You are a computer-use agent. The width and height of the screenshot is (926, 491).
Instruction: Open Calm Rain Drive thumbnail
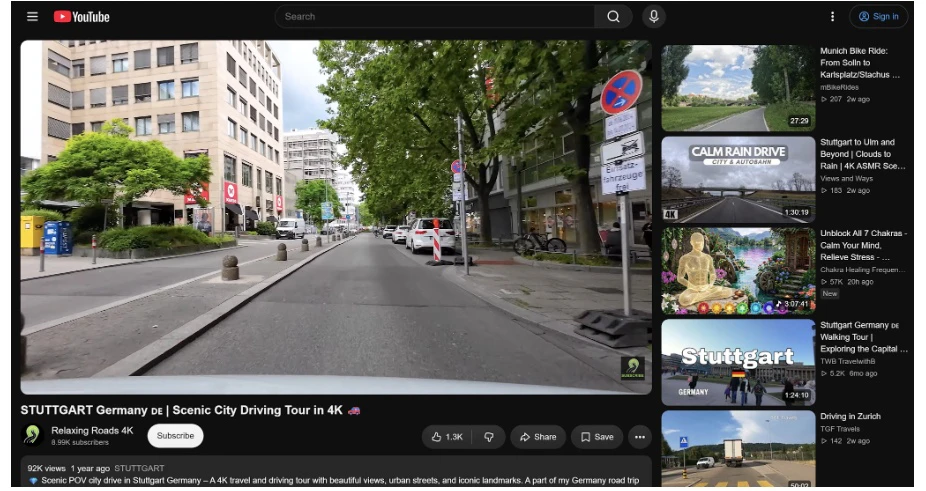pyautogui.click(x=738, y=180)
